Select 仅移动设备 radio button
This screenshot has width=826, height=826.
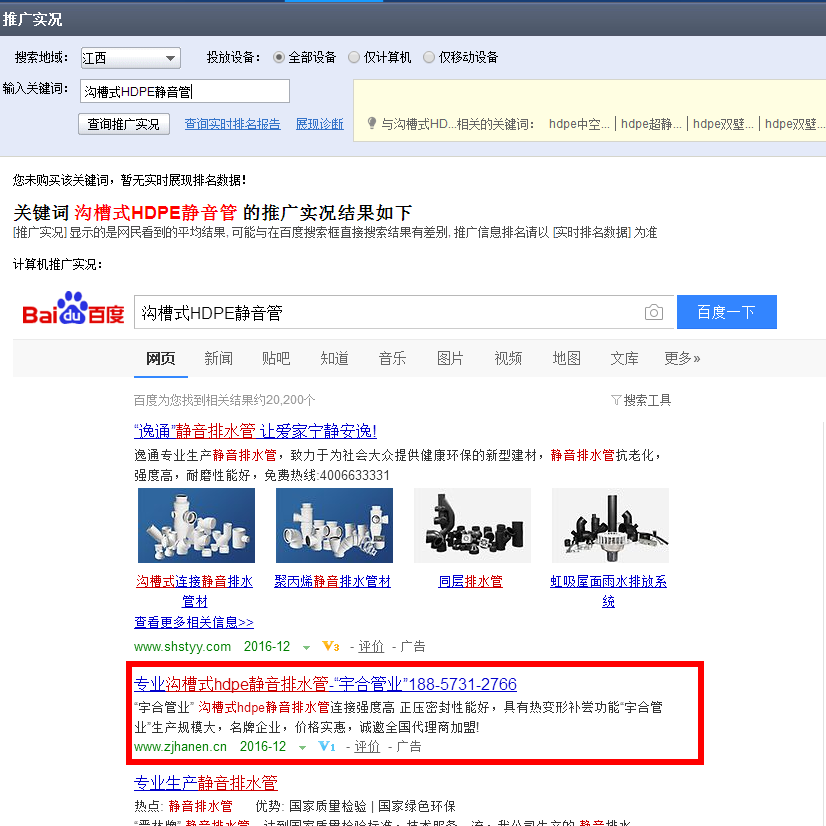click(x=429, y=57)
